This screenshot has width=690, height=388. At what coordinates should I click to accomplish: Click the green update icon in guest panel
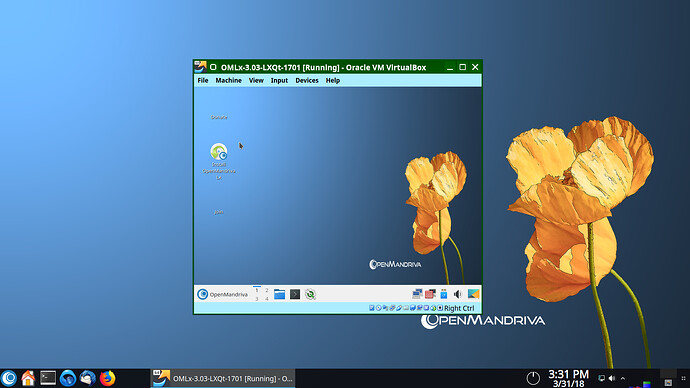point(310,294)
